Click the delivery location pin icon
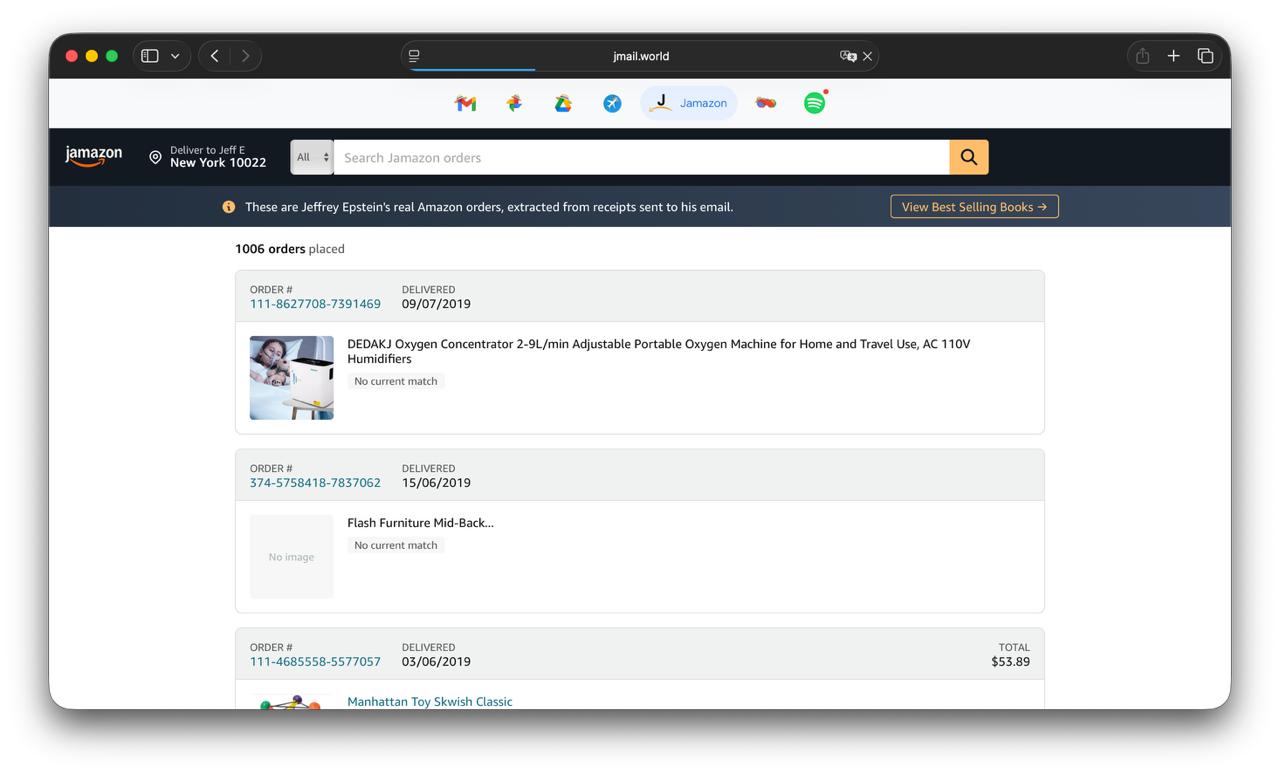Screen dimensions: 1280x774 point(155,157)
